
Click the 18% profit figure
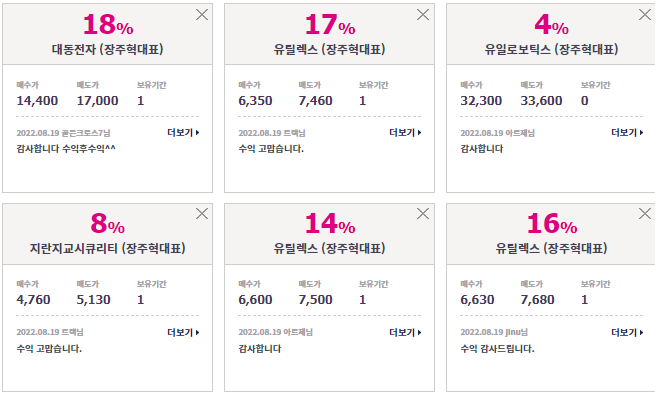click(108, 24)
